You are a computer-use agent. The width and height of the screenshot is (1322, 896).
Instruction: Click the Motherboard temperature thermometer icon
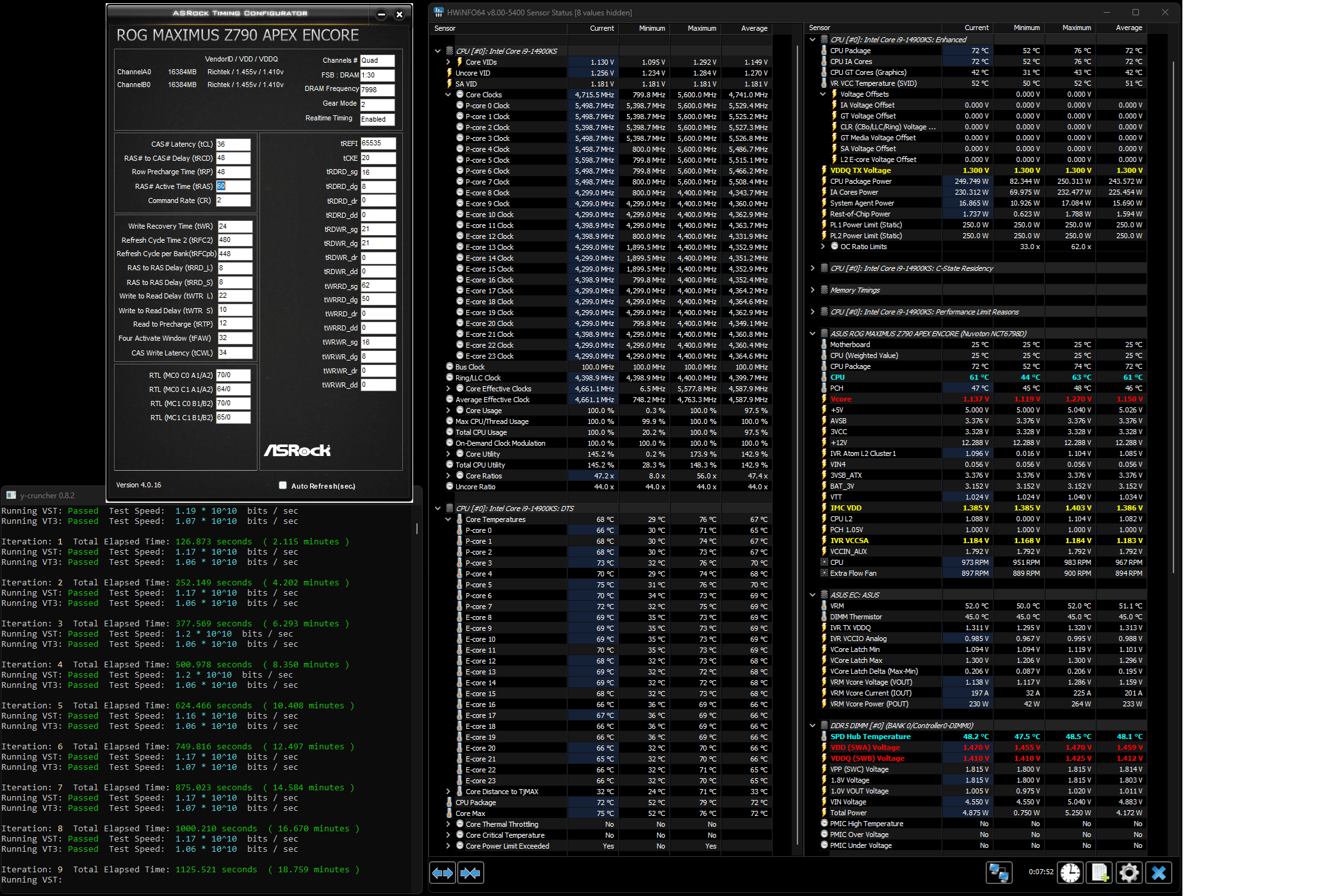click(824, 345)
